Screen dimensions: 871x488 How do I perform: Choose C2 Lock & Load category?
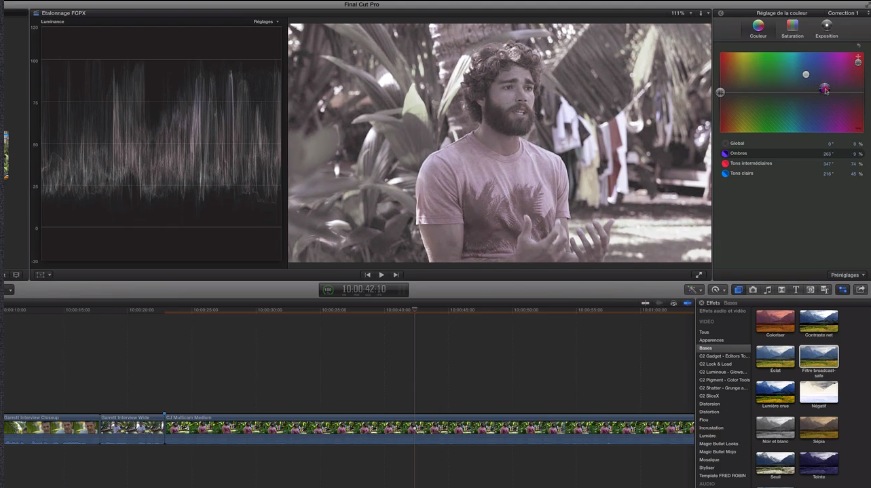point(715,364)
